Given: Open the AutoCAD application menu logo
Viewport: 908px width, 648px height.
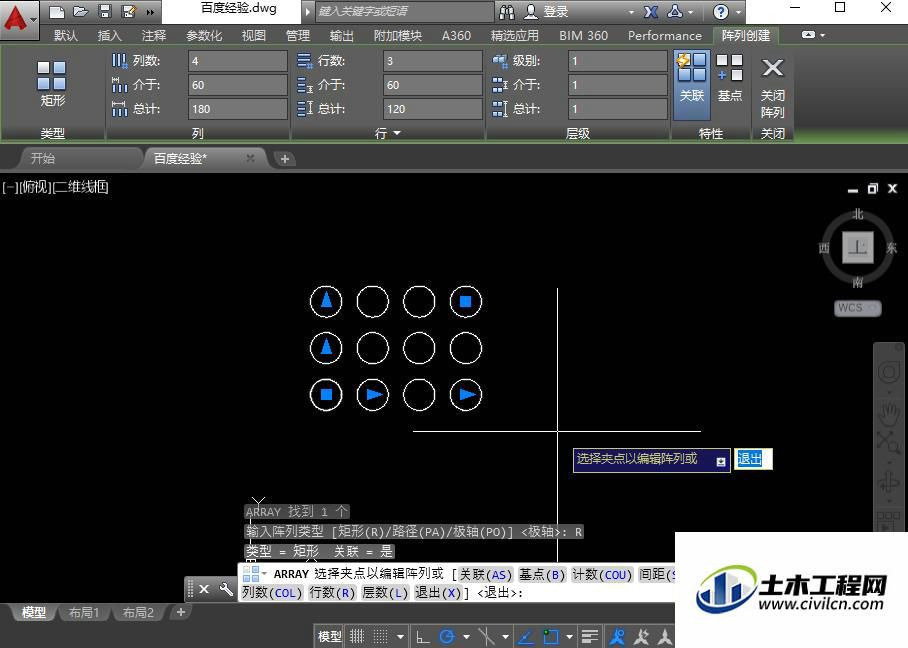Looking at the screenshot, I should point(19,19).
